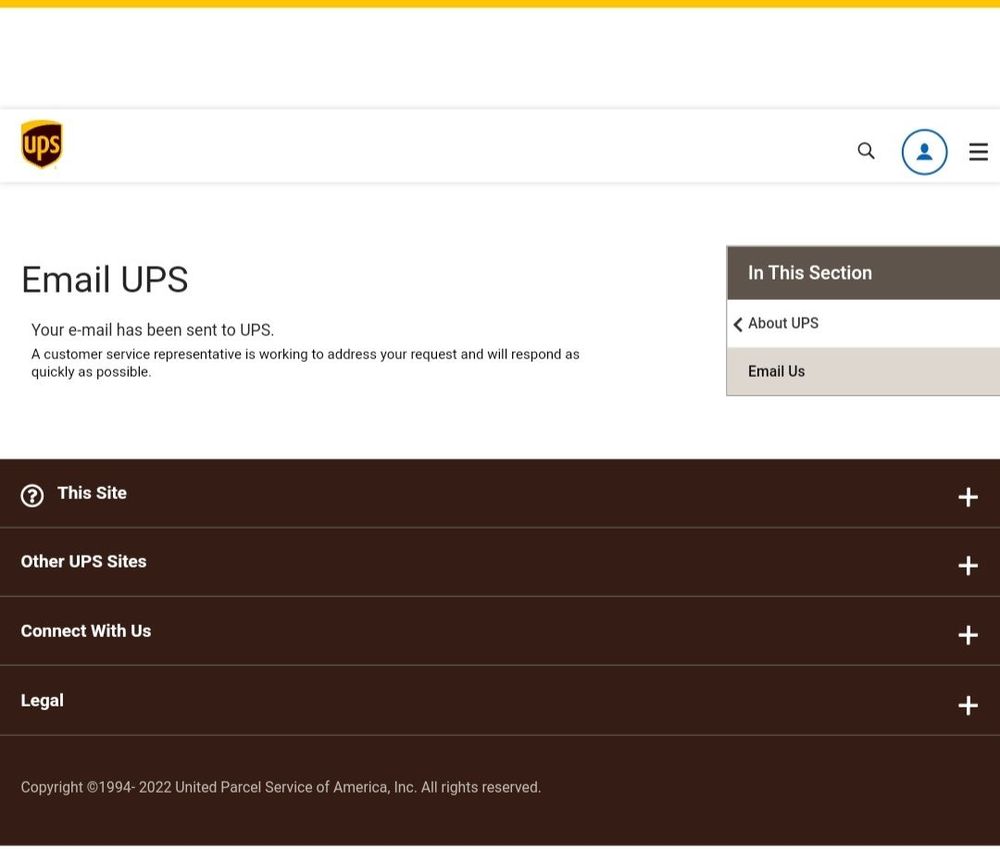Expand This Site using its plus icon
This screenshot has width=1000, height=849.
967,497
